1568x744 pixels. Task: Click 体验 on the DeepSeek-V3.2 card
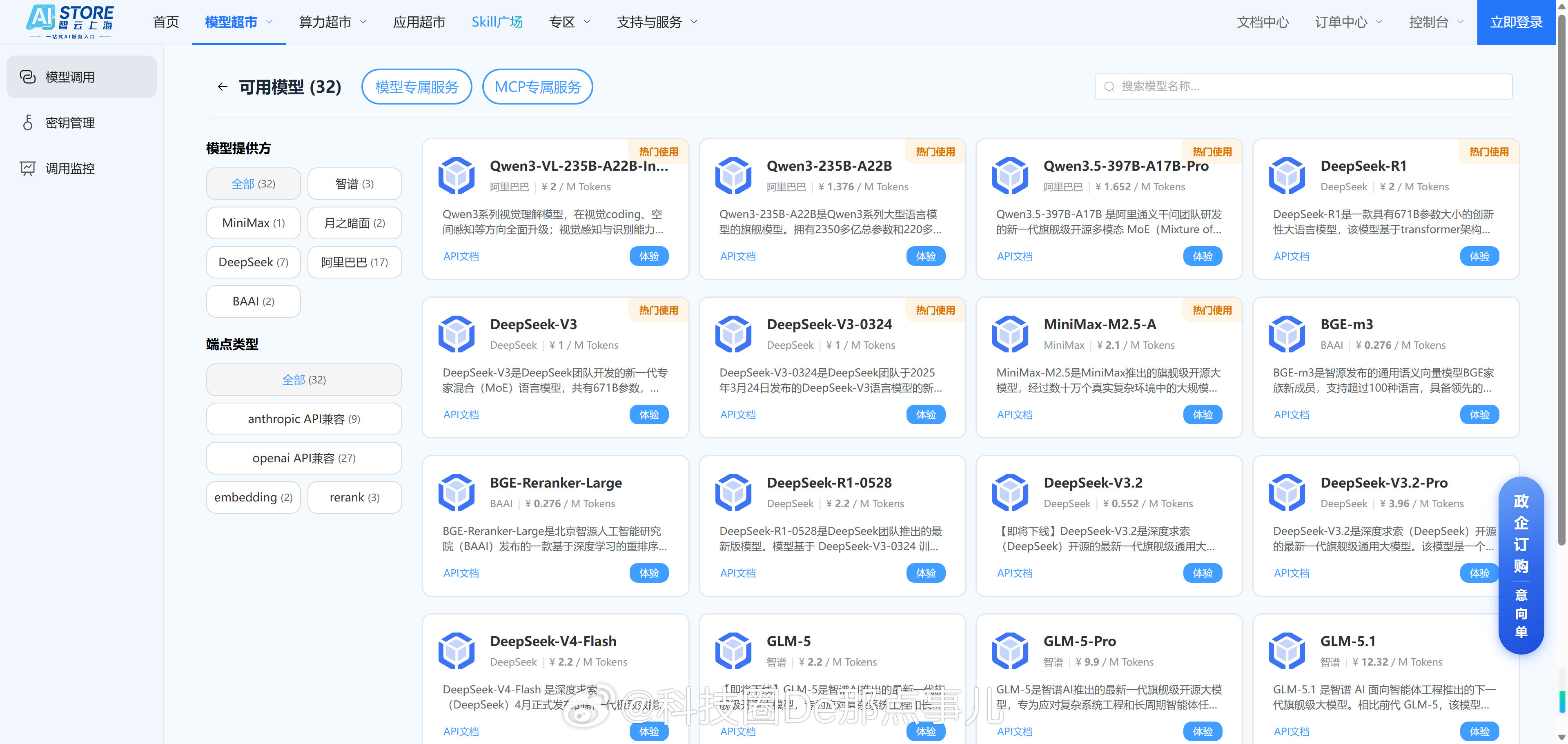pos(1202,573)
